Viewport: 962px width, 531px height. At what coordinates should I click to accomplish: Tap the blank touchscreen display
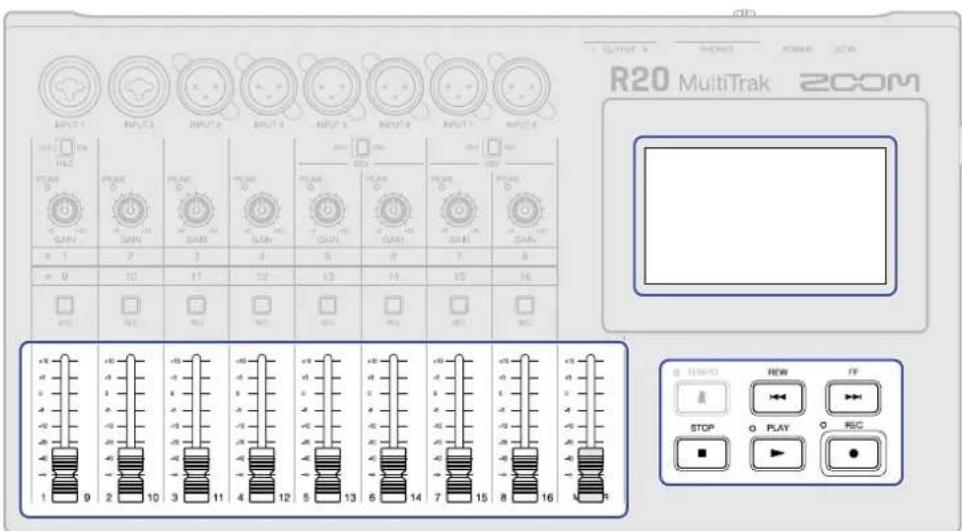coord(765,216)
